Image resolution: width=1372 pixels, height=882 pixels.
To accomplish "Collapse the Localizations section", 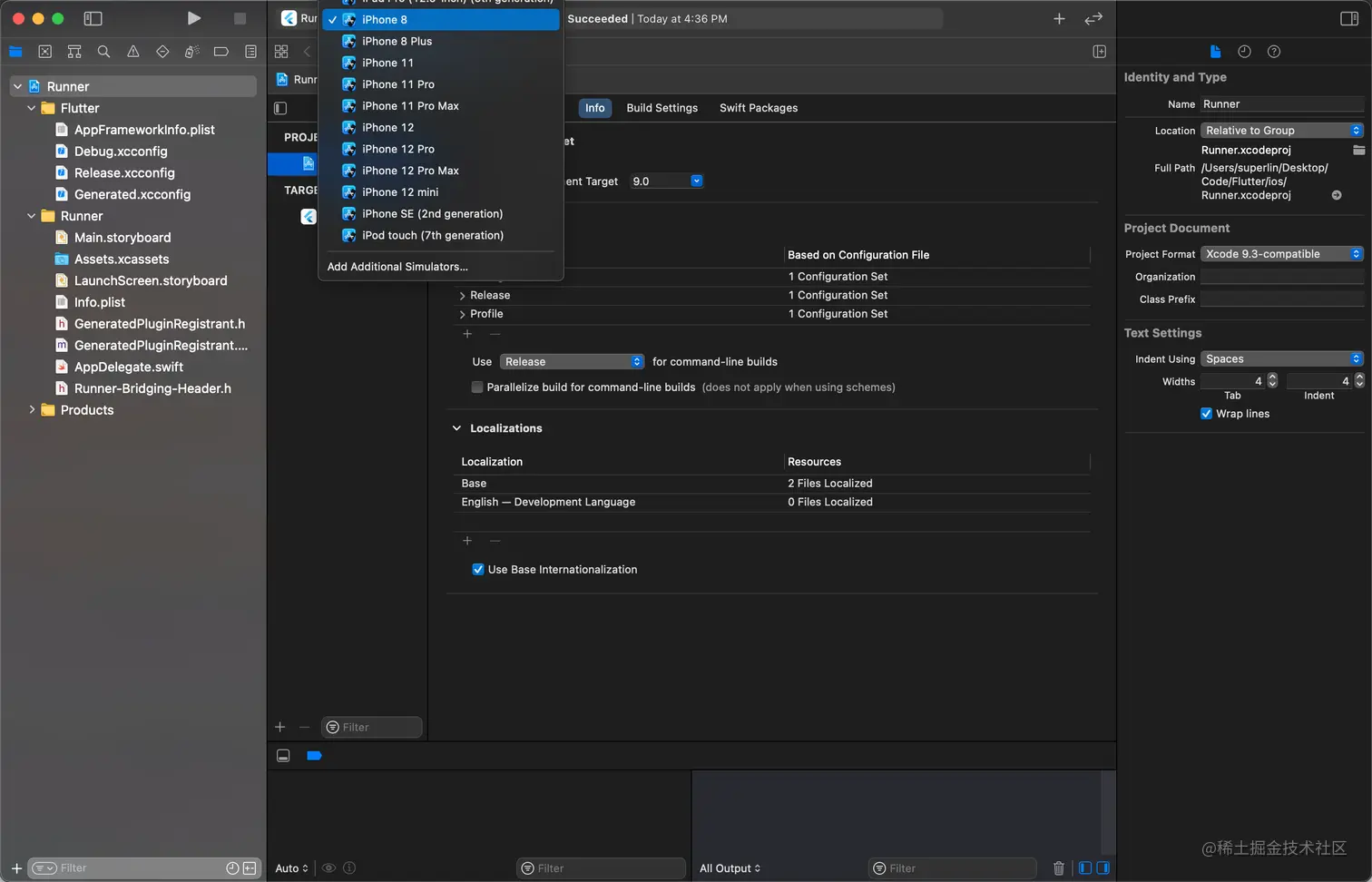I will tap(456, 428).
